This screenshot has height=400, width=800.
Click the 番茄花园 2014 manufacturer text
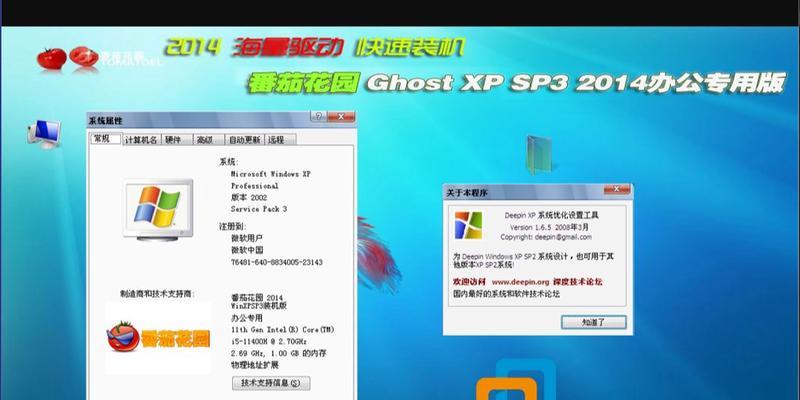pos(257,297)
